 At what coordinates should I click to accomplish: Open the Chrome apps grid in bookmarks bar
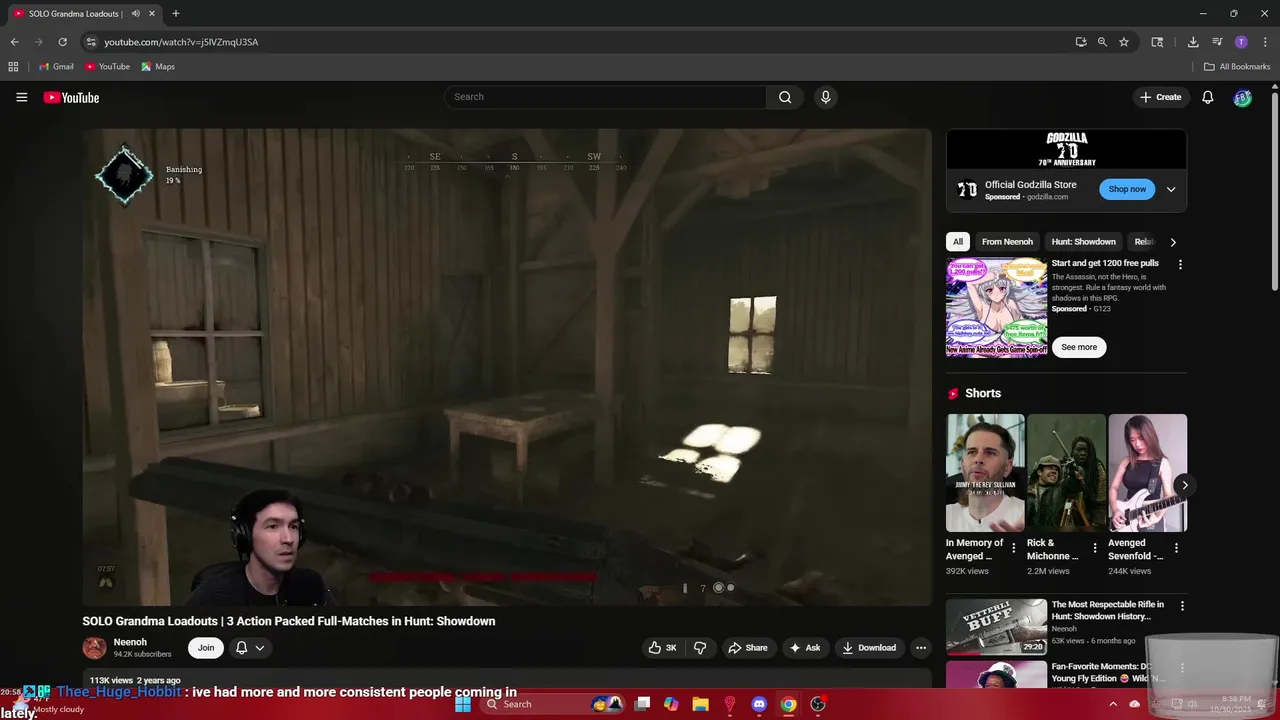click(13, 67)
